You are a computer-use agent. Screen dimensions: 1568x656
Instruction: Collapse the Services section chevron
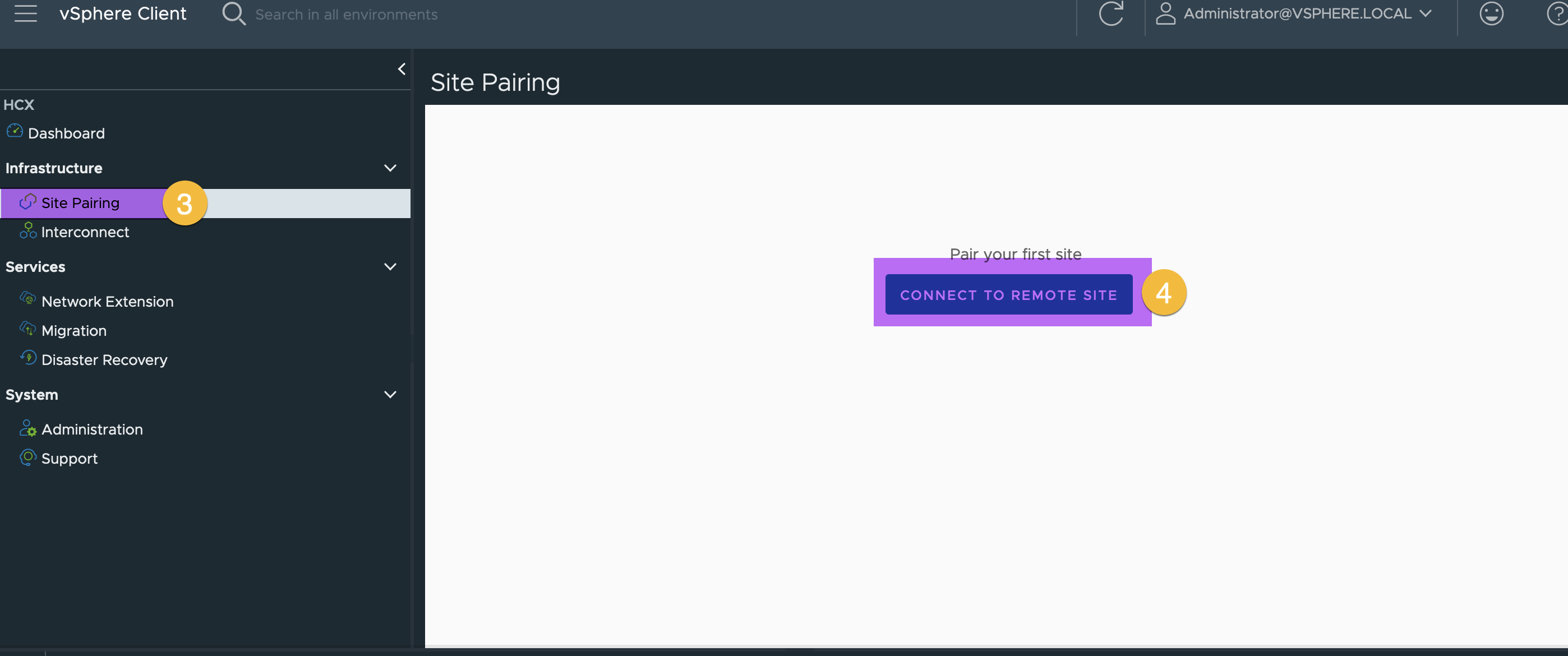[x=390, y=266]
